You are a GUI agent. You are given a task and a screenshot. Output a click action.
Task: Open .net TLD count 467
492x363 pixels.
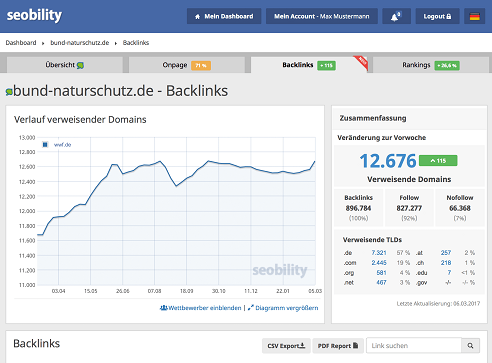coord(381,282)
